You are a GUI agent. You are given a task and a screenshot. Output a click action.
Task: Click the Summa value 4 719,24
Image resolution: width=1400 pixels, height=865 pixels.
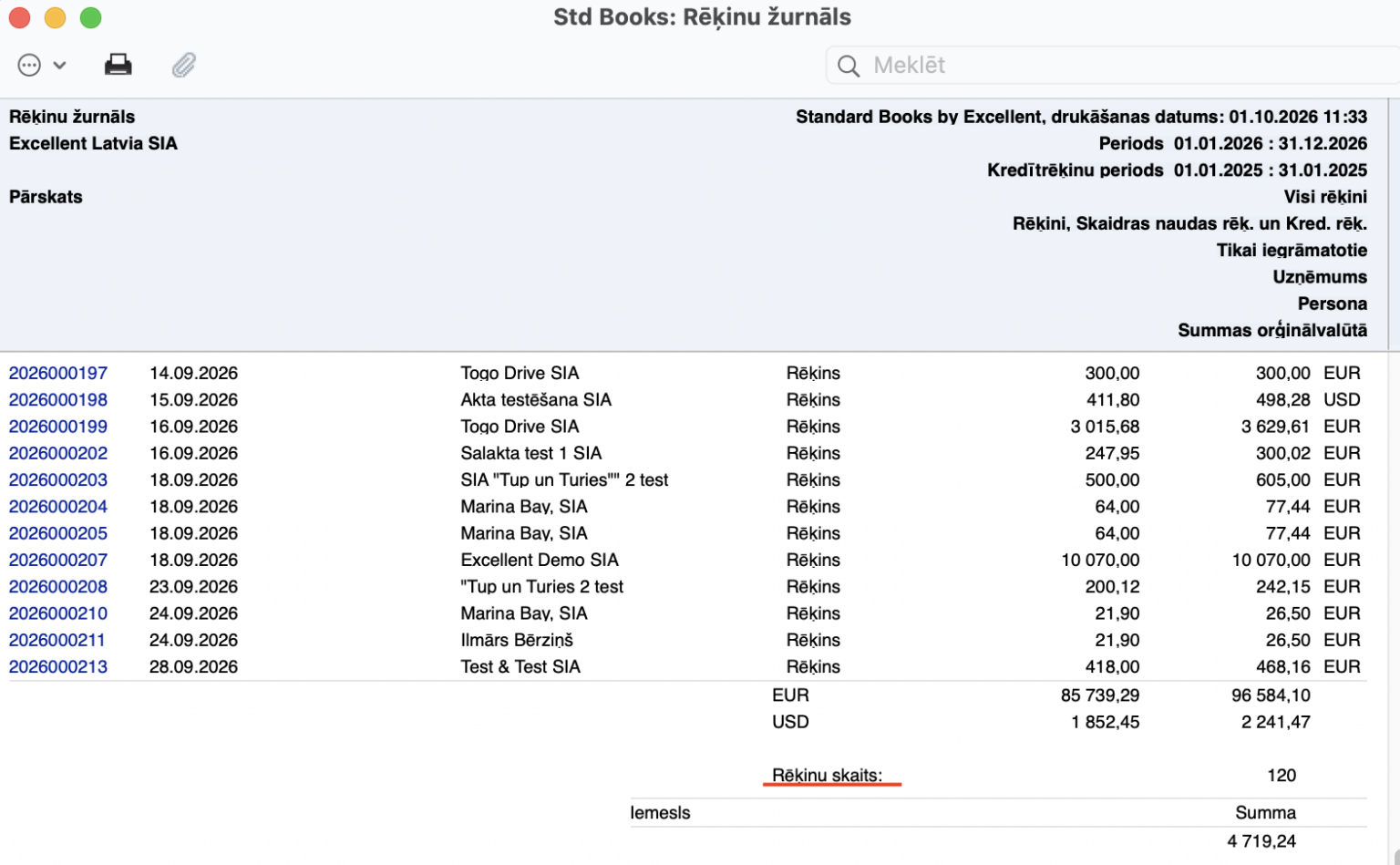tap(1261, 840)
